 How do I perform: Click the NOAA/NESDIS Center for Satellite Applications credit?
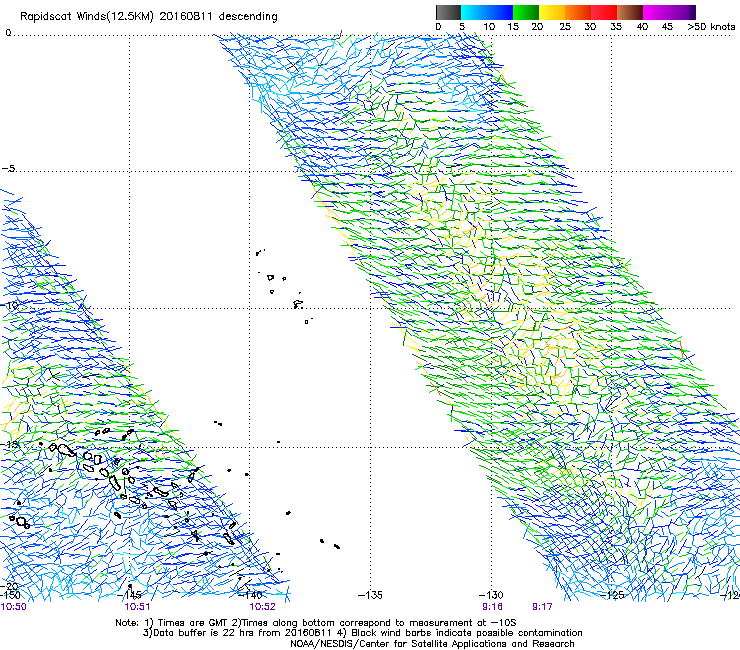tap(432, 644)
